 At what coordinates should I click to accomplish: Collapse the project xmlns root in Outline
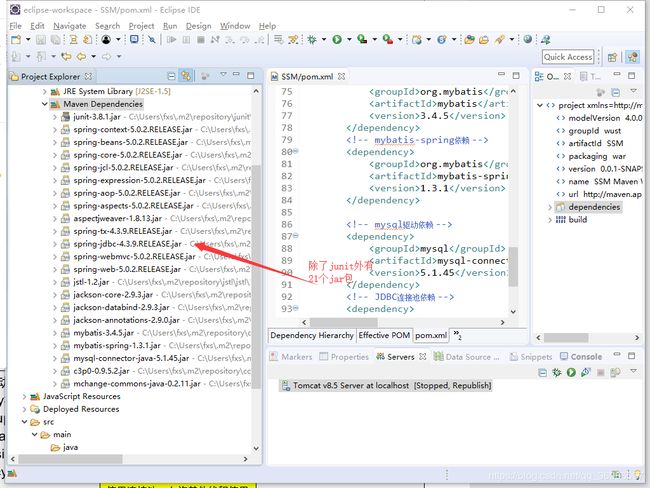pyautogui.click(x=540, y=105)
